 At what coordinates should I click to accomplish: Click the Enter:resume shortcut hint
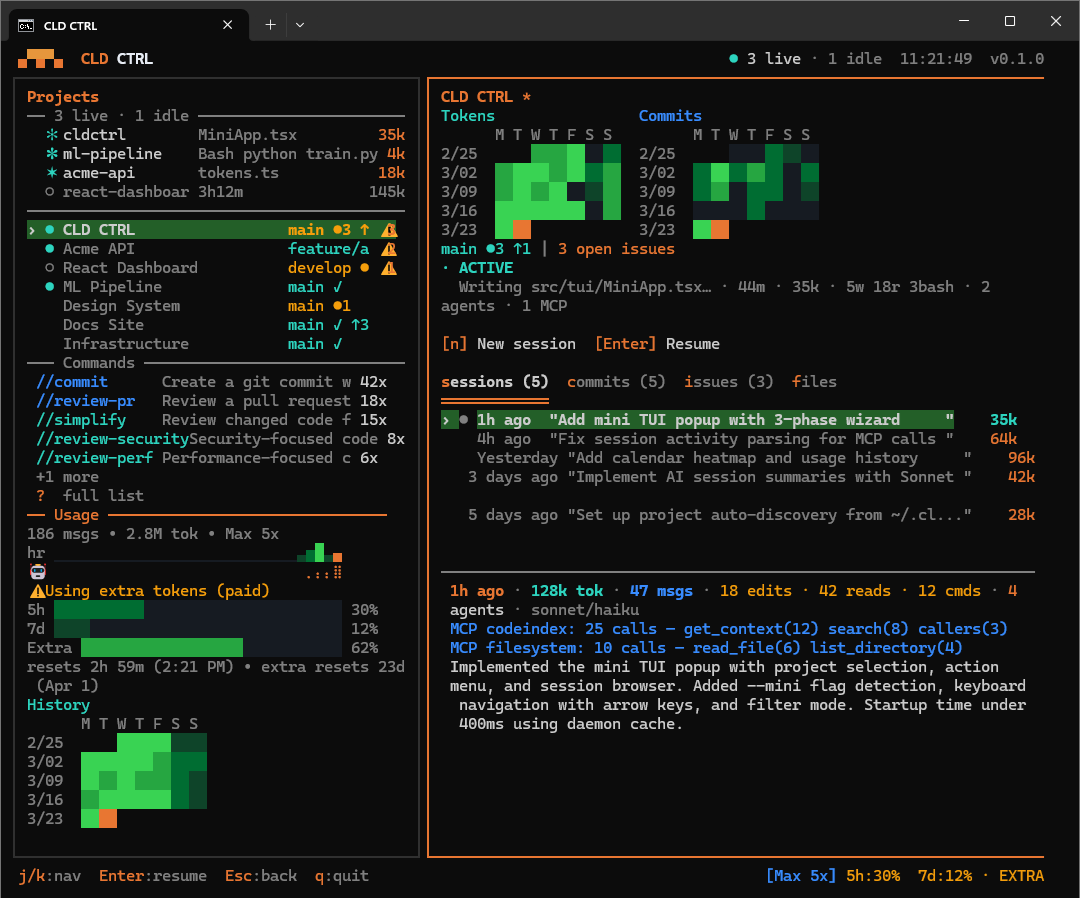(x=153, y=876)
